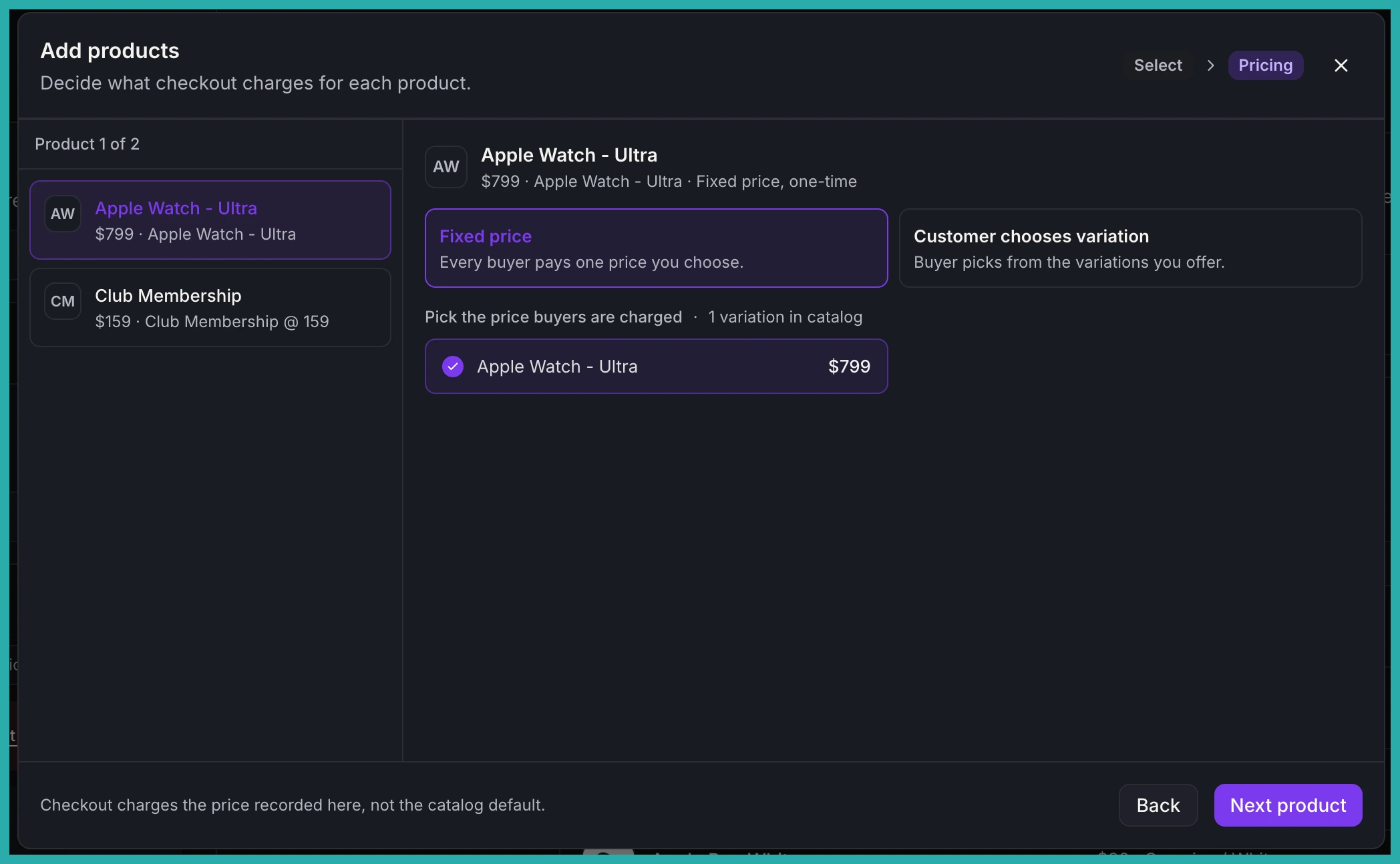Click 'Pick the price buyers are charged' label
Image resolution: width=1400 pixels, height=864 pixels.
pyautogui.click(x=554, y=317)
